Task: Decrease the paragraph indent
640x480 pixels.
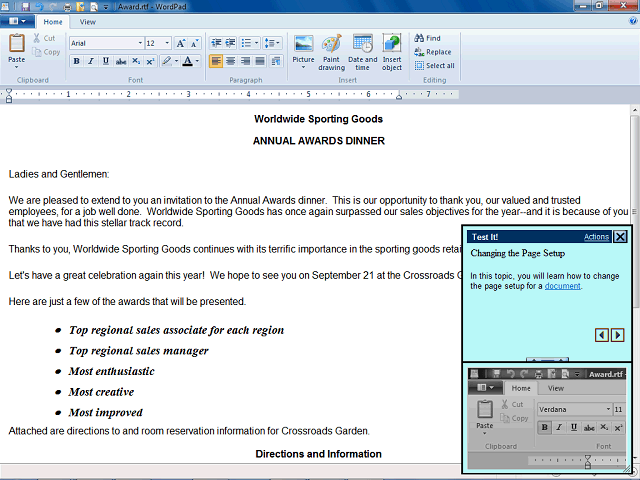Action: [x=216, y=43]
